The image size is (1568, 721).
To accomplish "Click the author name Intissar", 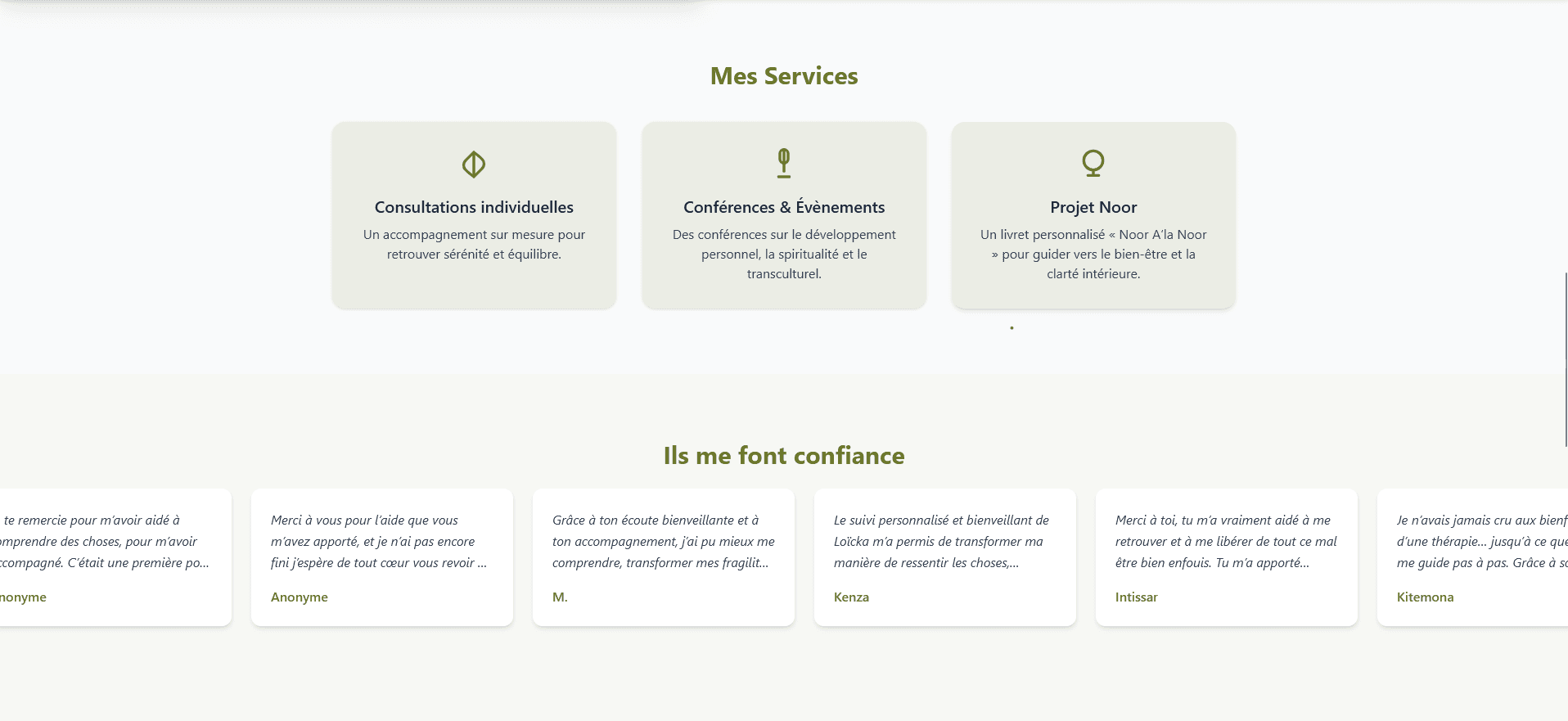I will click(1136, 597).
